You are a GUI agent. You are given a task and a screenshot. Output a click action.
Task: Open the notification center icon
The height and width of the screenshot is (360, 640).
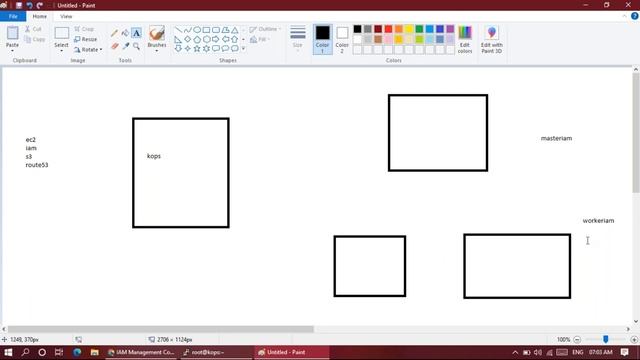(x=624, y=352)
